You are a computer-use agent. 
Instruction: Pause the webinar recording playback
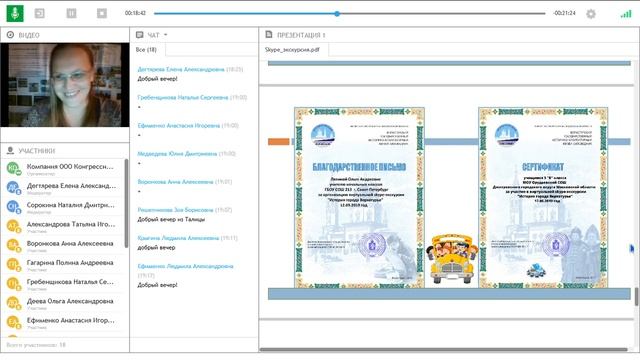71,13
